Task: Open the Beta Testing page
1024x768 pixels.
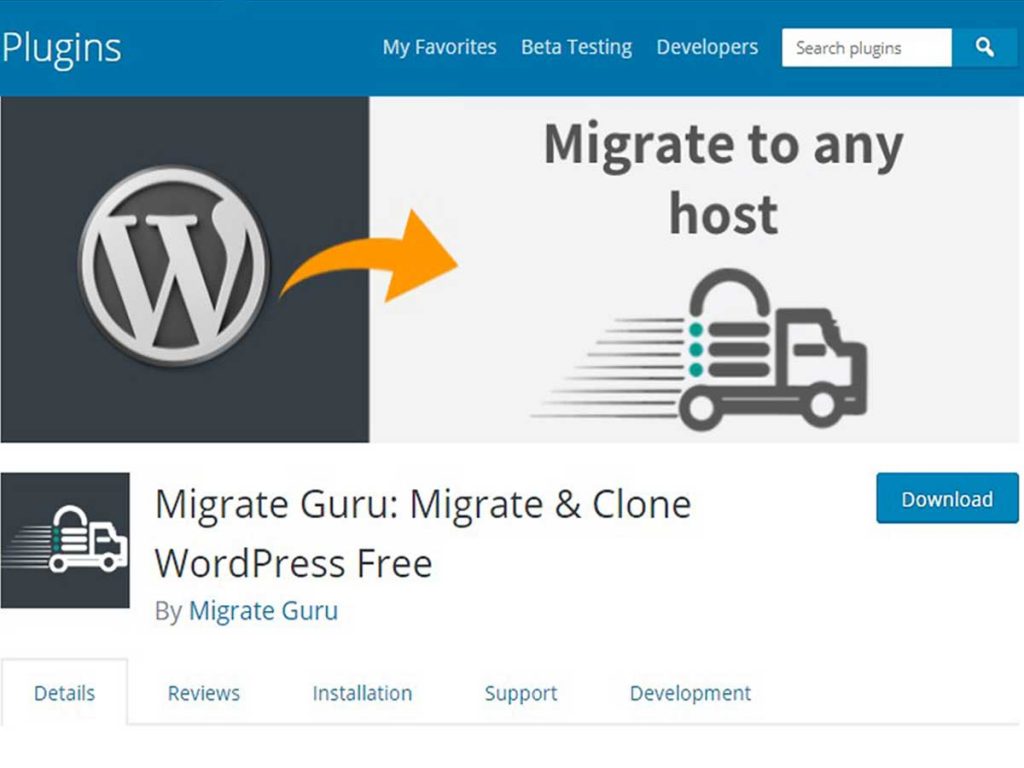Action: (577, 47)
